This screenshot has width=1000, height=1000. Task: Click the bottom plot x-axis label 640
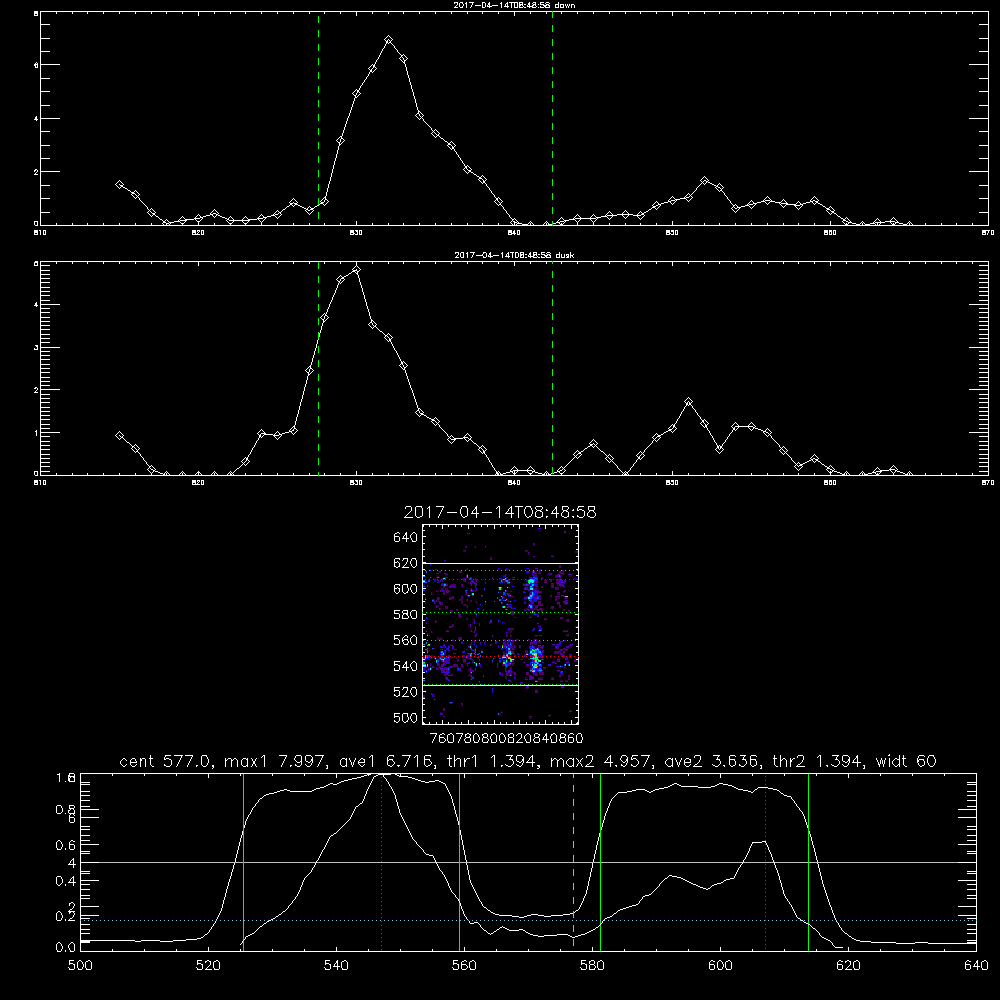976,966
